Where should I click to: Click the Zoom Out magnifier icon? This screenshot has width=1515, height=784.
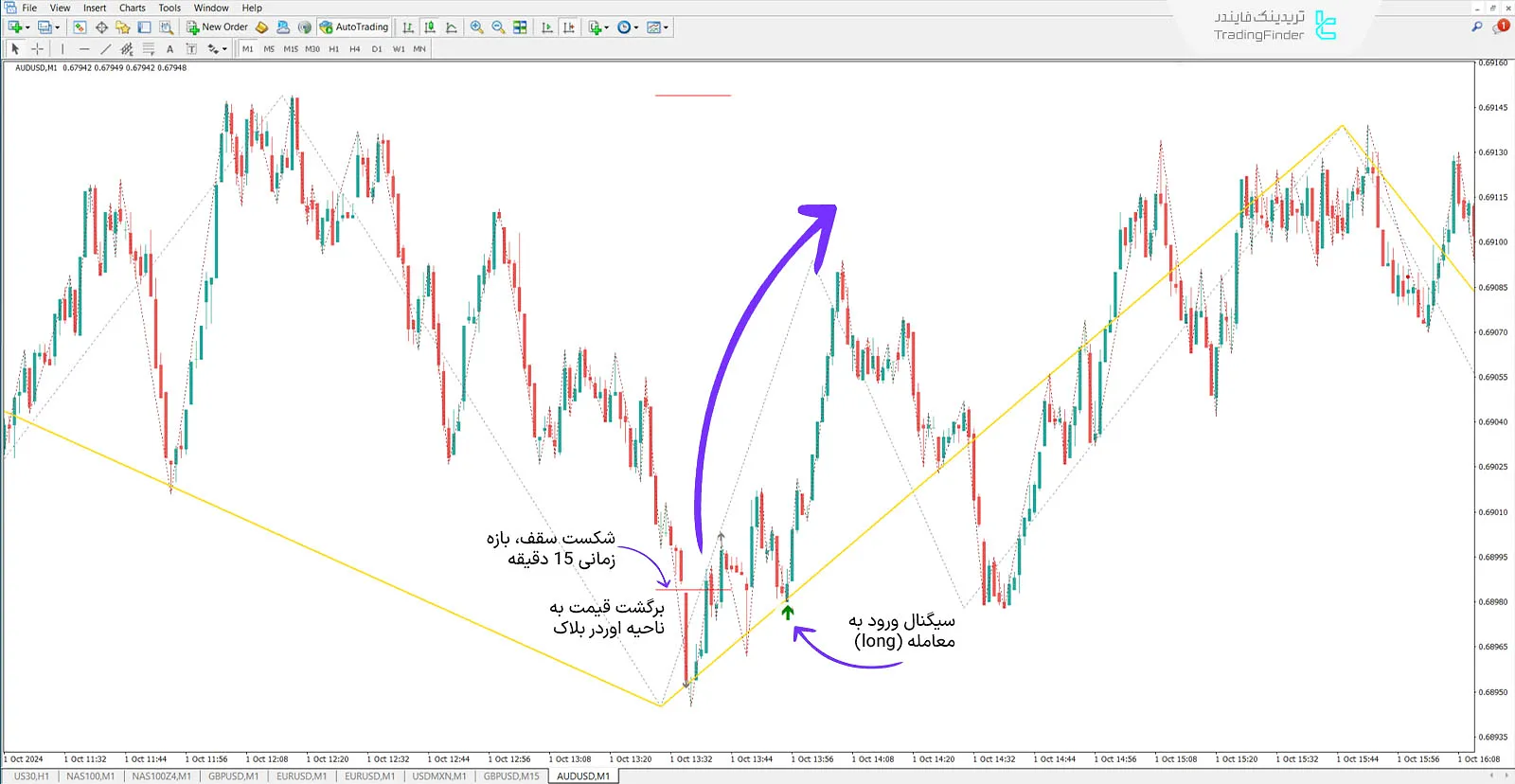498,27
